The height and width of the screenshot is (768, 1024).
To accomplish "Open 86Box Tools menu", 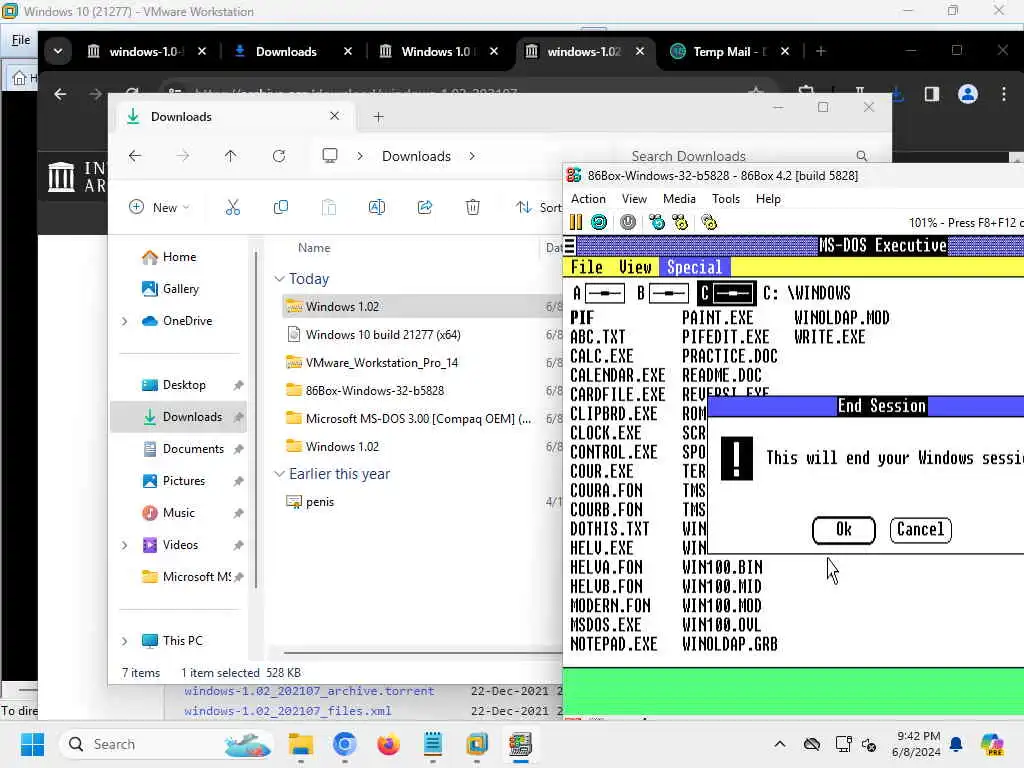I will 726,199.
